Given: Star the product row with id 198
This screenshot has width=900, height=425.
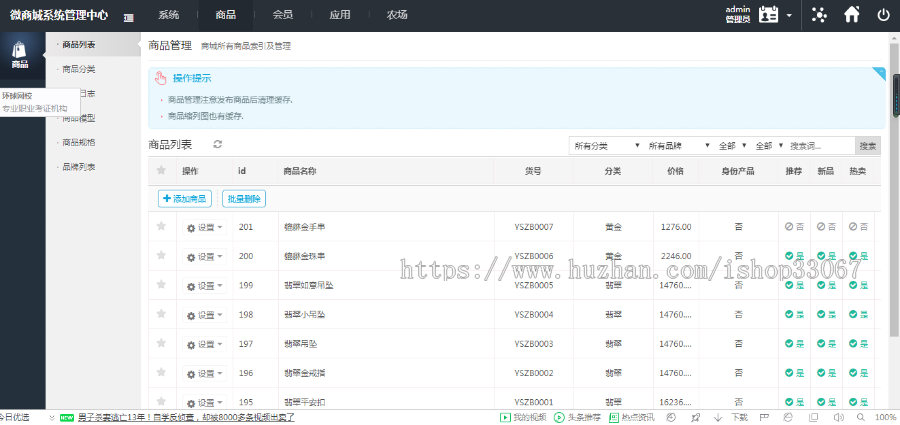Looking at the screenshot, I should tap(161, 314).
